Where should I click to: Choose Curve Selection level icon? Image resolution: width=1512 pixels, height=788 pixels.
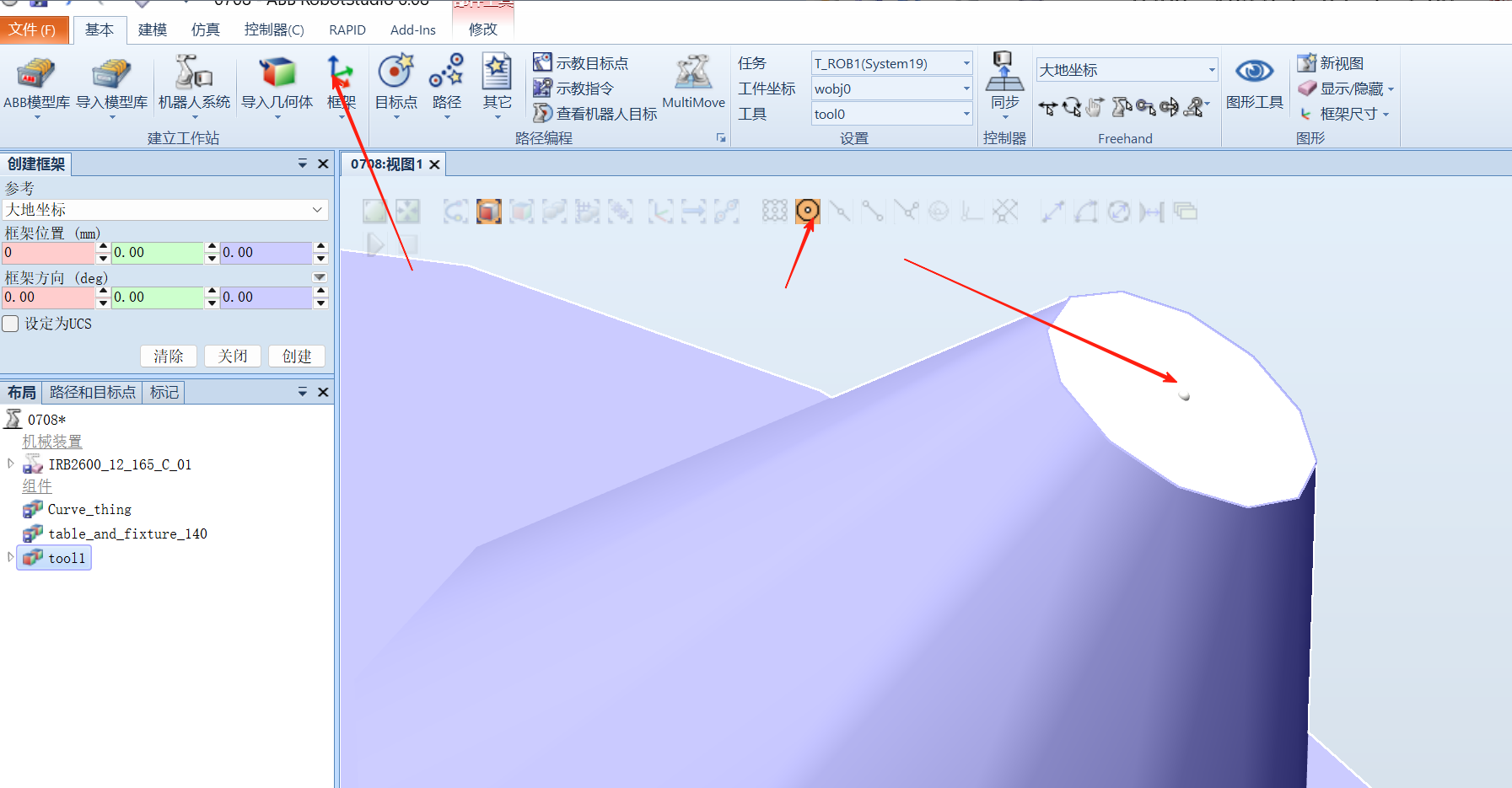coord(455,211)
